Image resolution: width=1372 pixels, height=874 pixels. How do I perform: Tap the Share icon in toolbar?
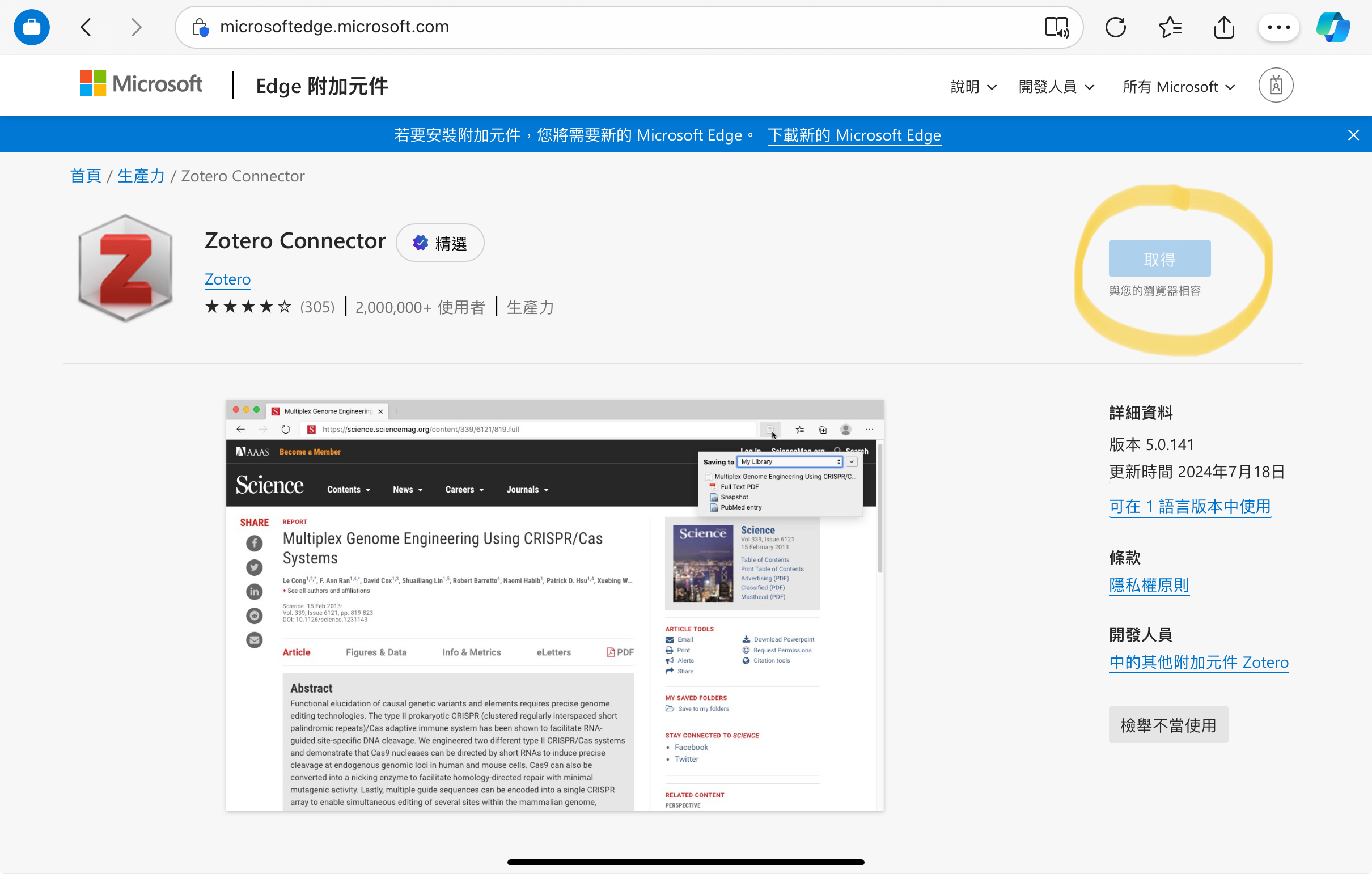1223,27
